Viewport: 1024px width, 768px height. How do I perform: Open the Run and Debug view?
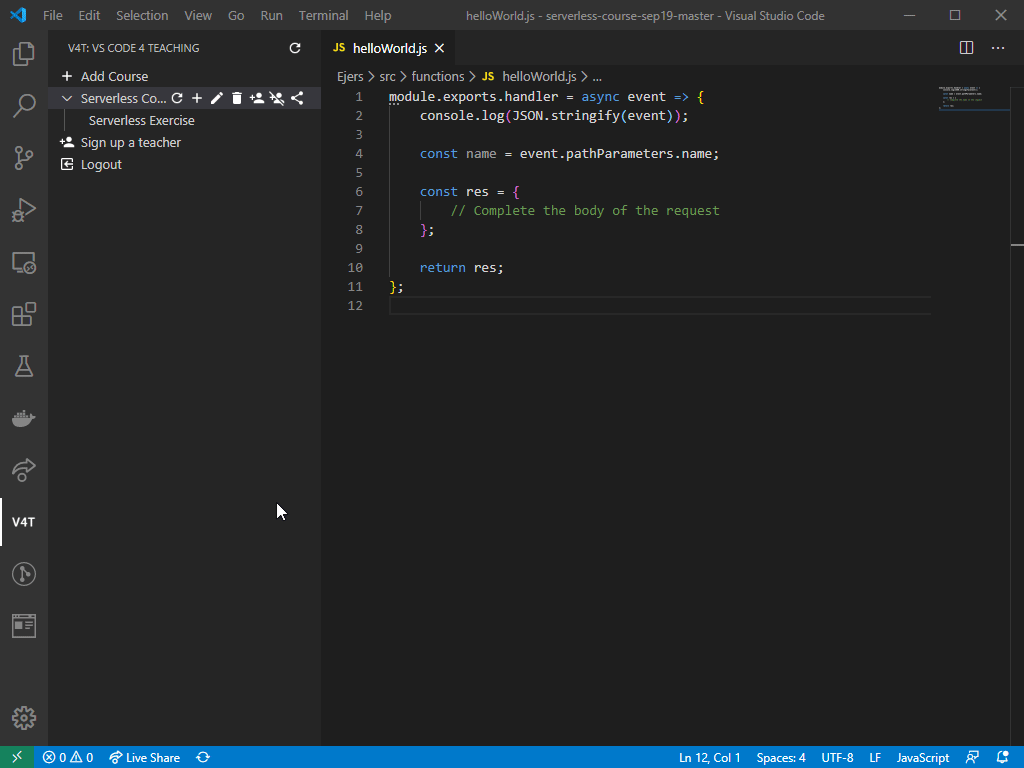tap(24, 210)
